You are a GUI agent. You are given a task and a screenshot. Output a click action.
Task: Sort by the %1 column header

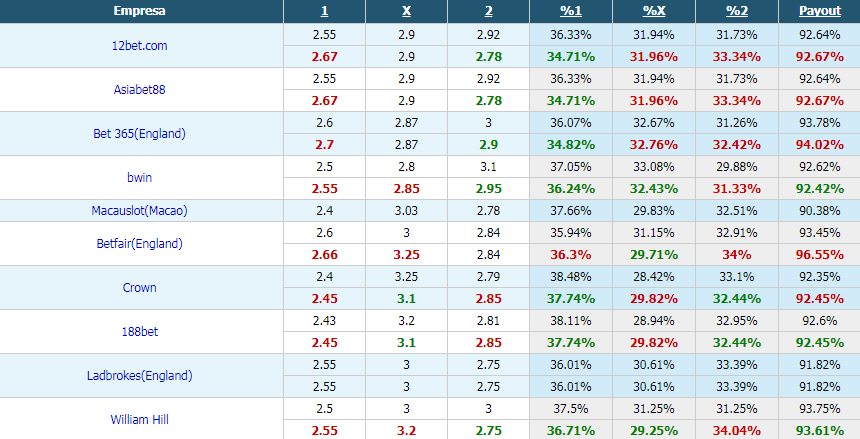coord(570,11)
